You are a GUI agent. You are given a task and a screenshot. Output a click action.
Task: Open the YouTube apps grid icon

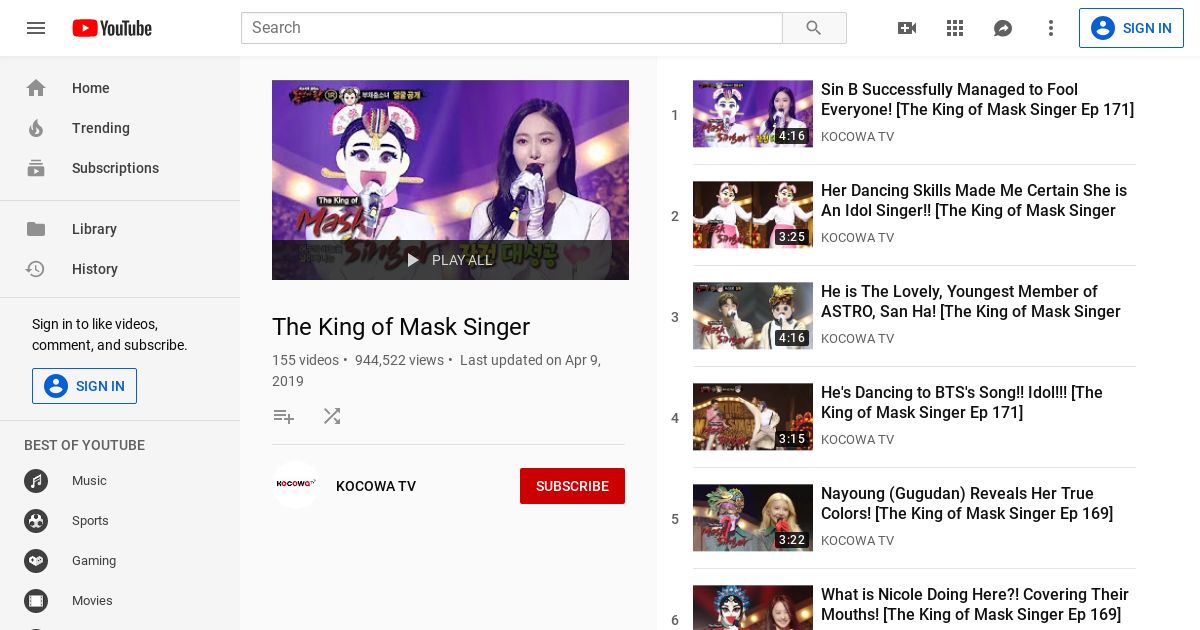[955, 28]
